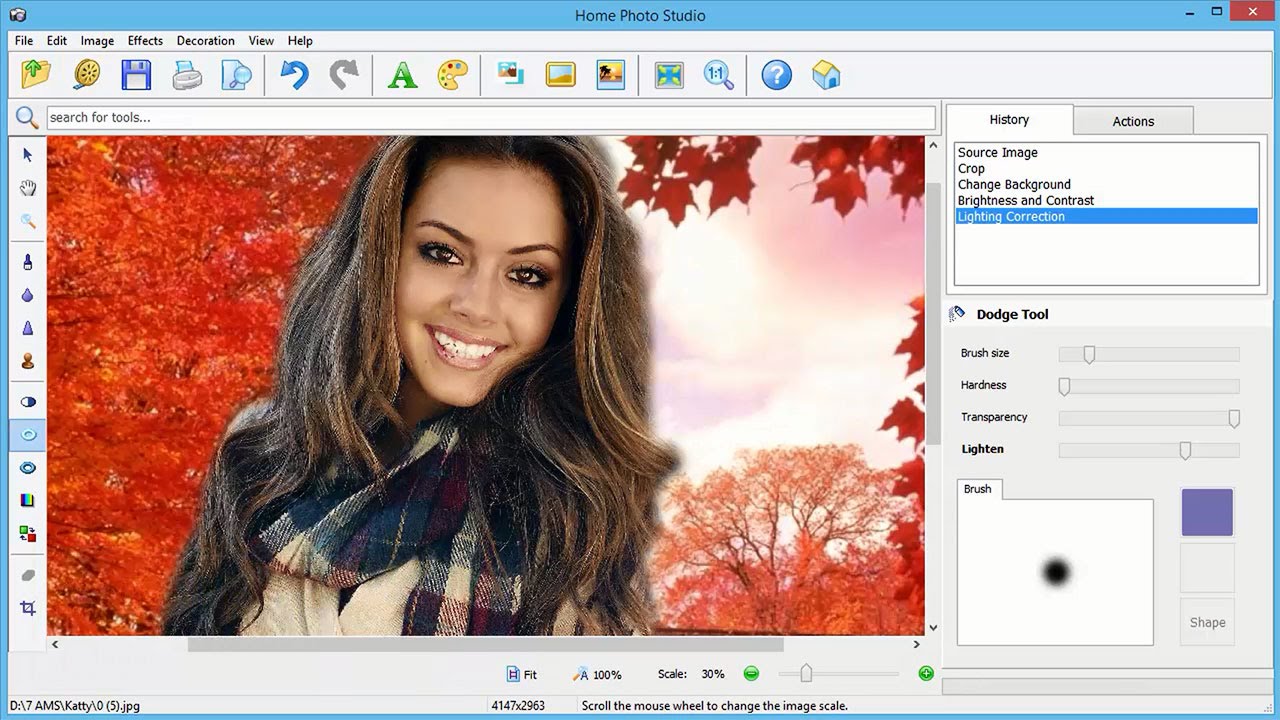This screenshot has height=720, width=1280.
Task: Click the yellow picture frame icon
Action: pyautogui.click(x=560, y=75)
